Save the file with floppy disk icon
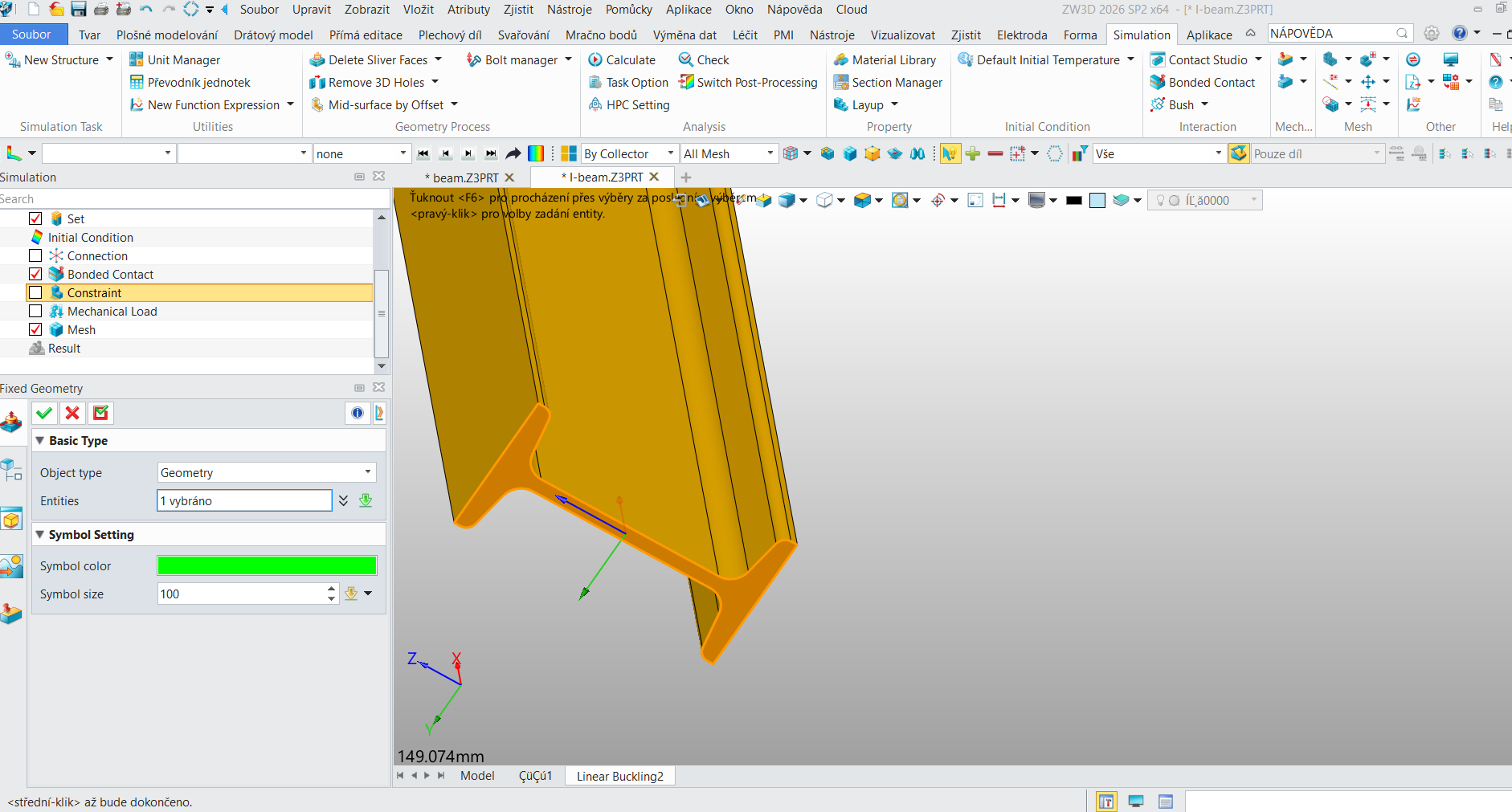 [x=79, y=9]
